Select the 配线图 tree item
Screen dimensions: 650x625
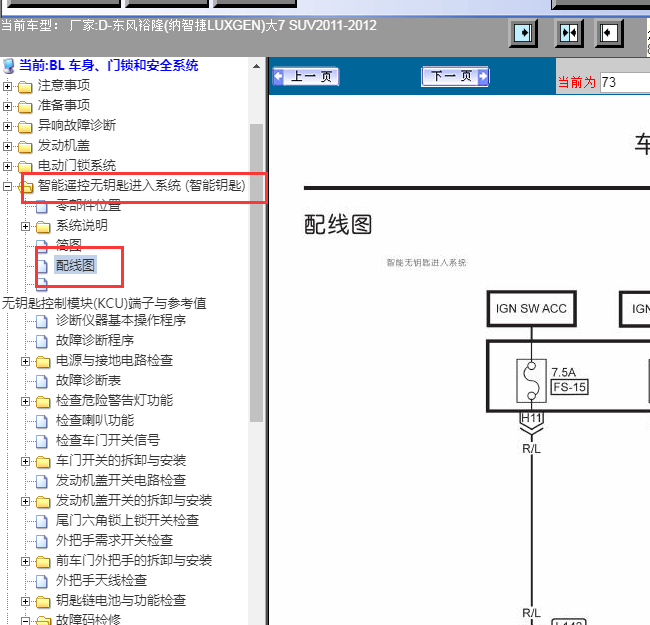coord(75,265)
